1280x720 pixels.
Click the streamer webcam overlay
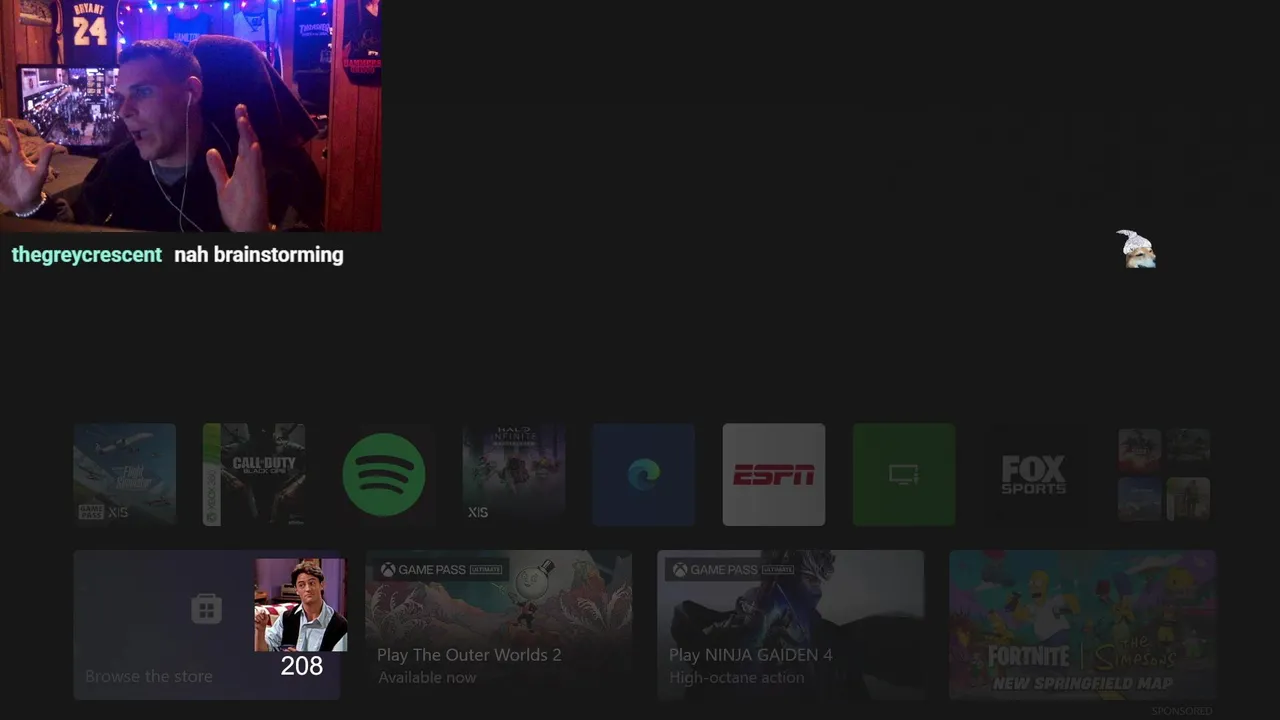[190, 115]
